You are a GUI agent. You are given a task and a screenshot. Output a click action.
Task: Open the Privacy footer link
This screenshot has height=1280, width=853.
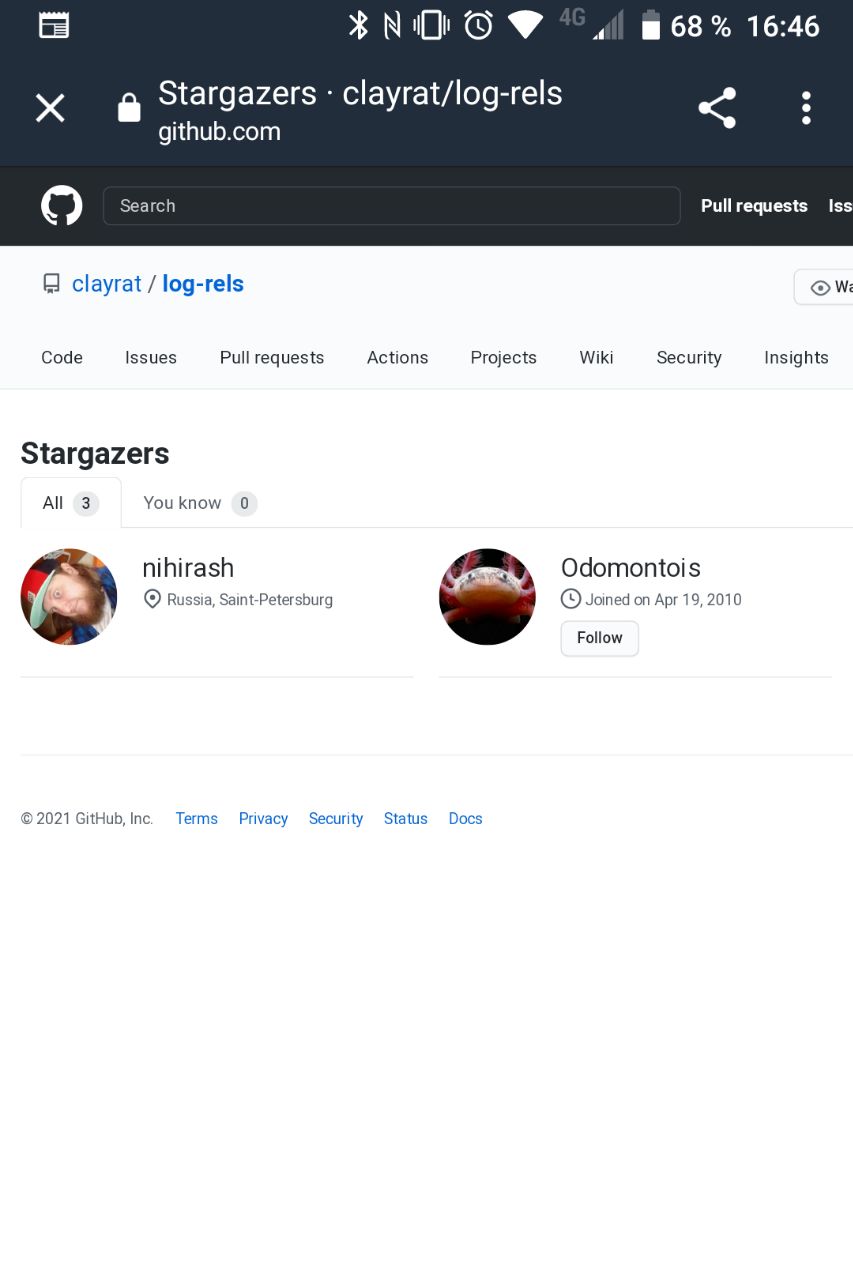tap(263, 819)
